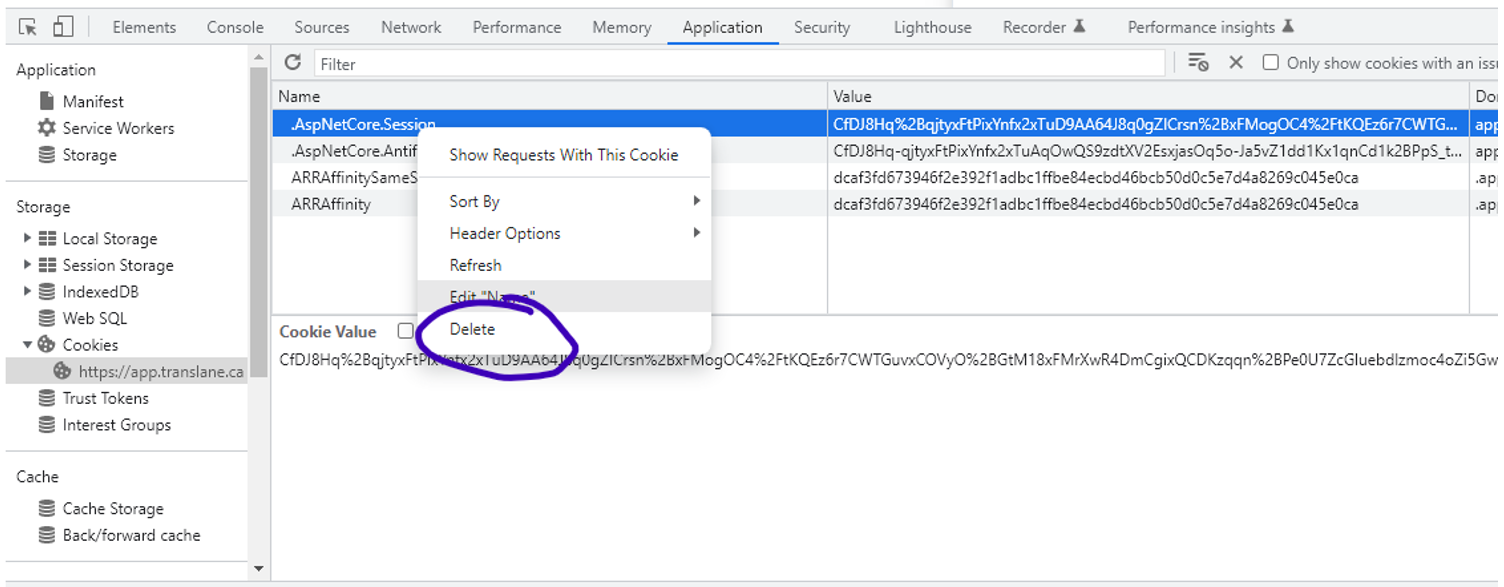This screenshot has width=1504, height=587.
Task: Expand the Session Storage tree node
Action: 27,265
